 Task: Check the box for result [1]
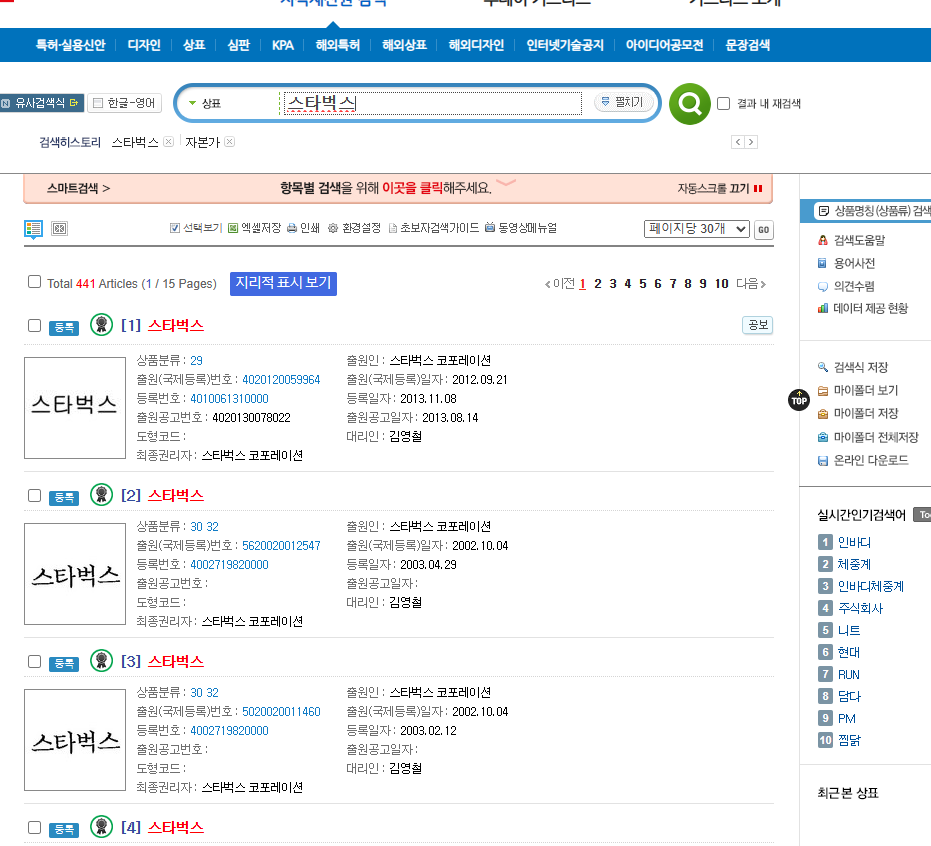(34, 325)
